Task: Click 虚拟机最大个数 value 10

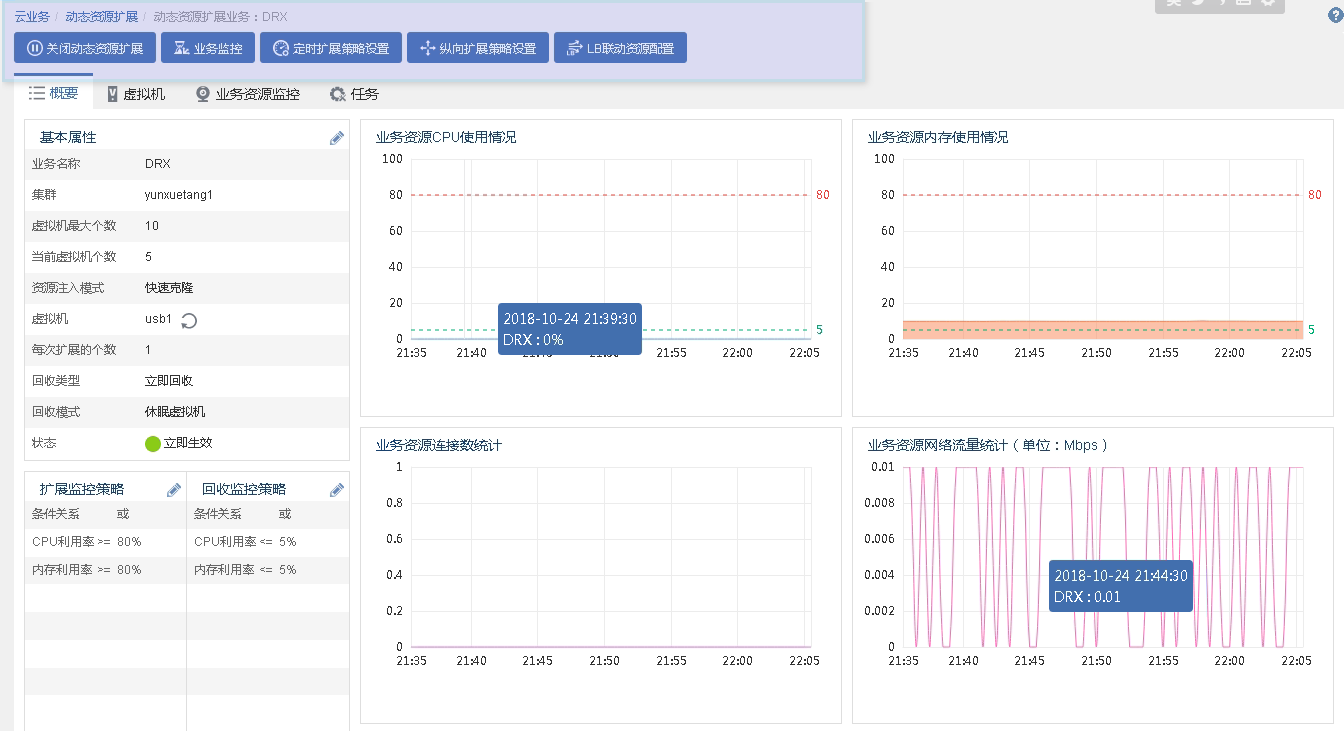Action: pyautogui.click(x=152, y=226)
